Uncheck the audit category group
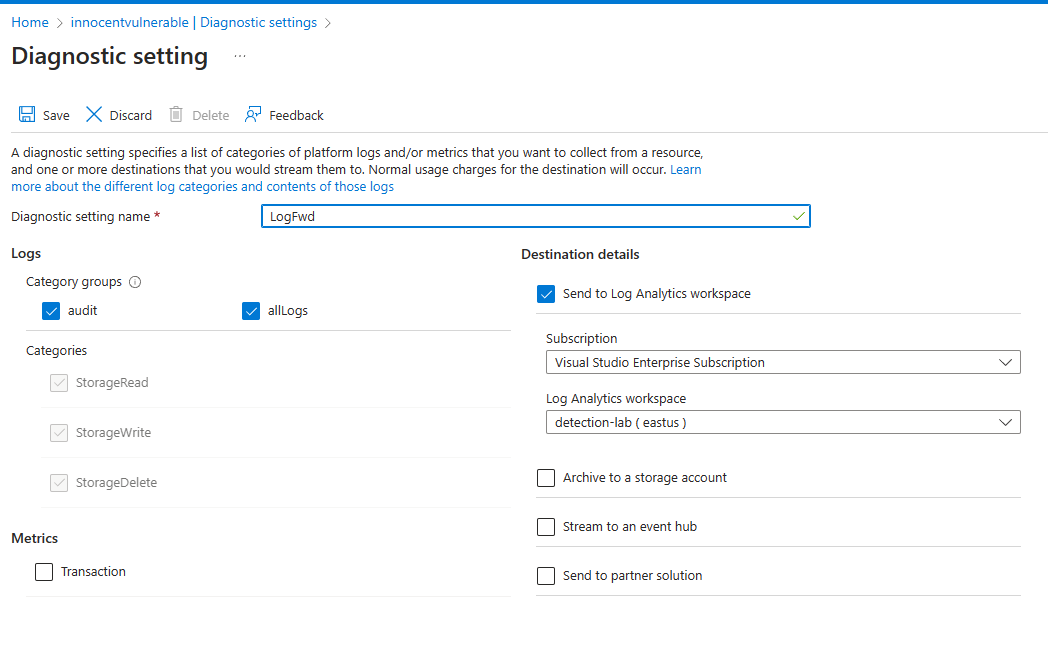The image size is (1048, 666). pos(52,311)
